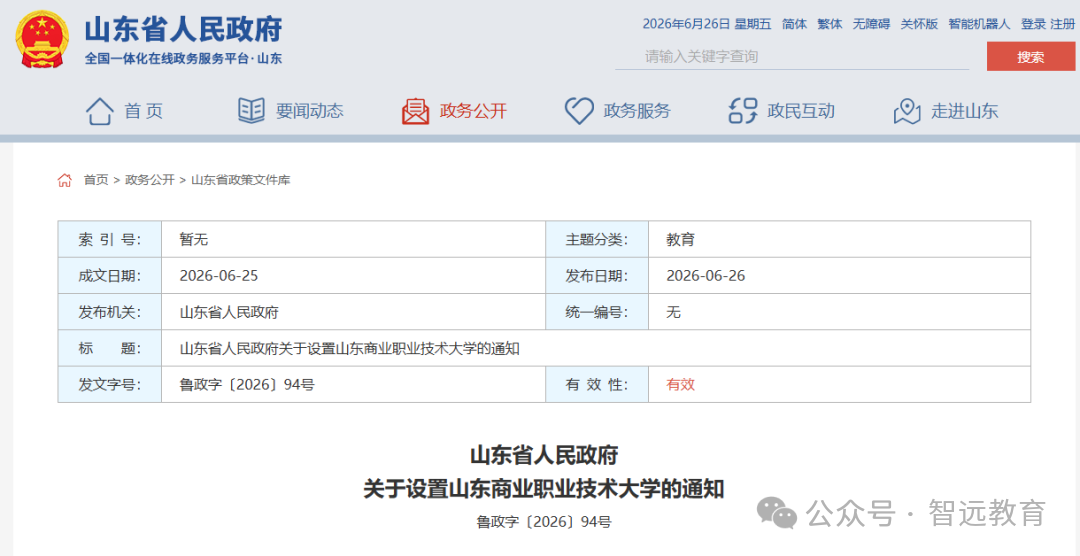
Task: Click the 要闻动态 book icon
Action: 251,110
